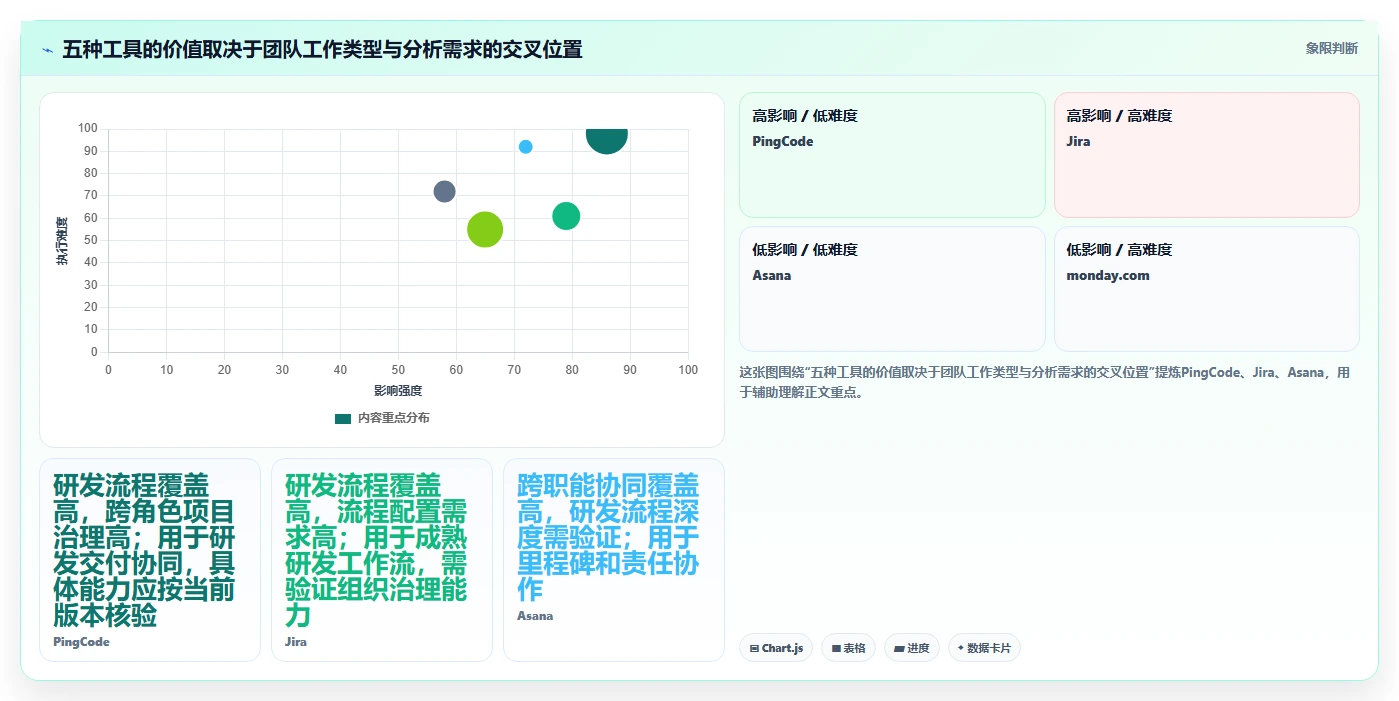Click the 内容重点分布 legend text
This screenshot has width=1399, height=701.
pos(394,418)
